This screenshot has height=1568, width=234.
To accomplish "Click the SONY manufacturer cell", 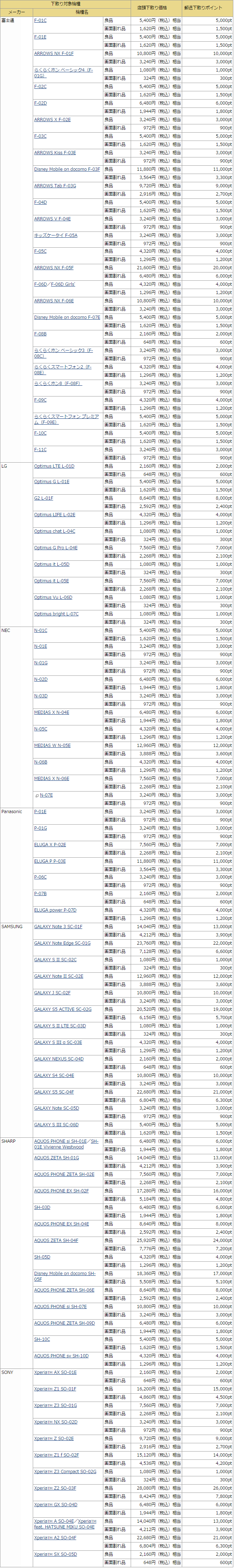I will coord(17,1468).
